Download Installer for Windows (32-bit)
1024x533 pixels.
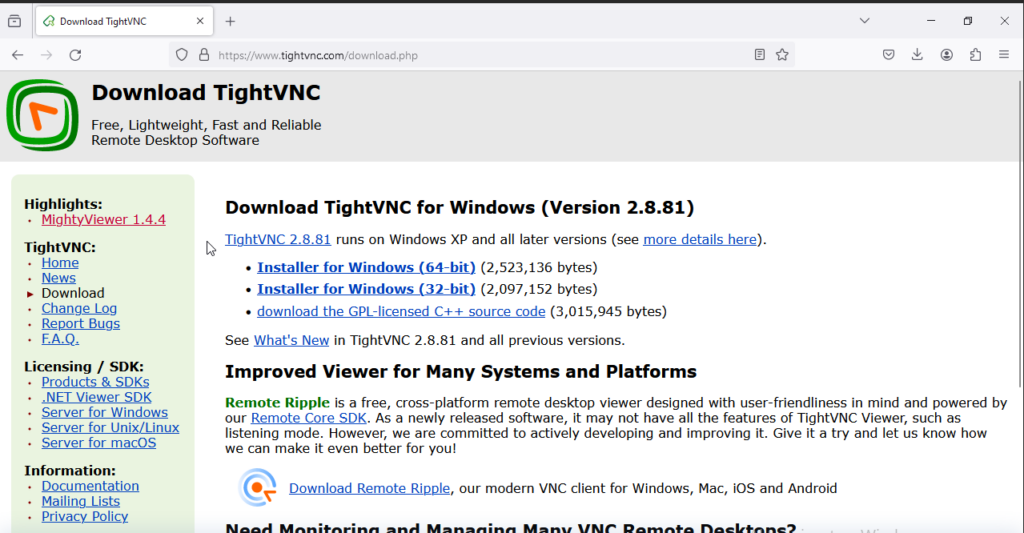pos(366,289)
